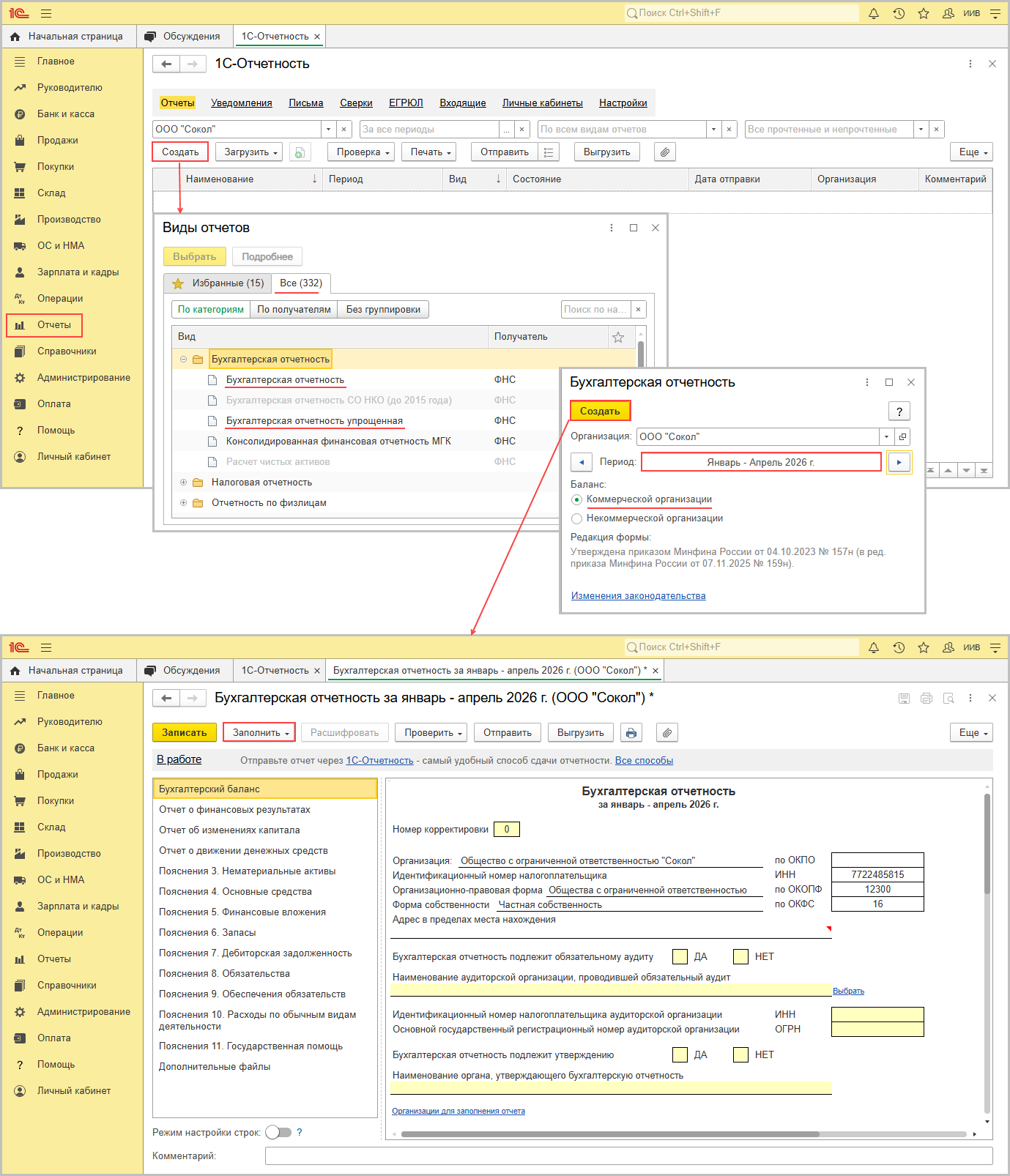Open the three-dot menu in the Виды отчетов dialog
The width and height of the screenshot is (1010, 1176).
click(612, 228)
